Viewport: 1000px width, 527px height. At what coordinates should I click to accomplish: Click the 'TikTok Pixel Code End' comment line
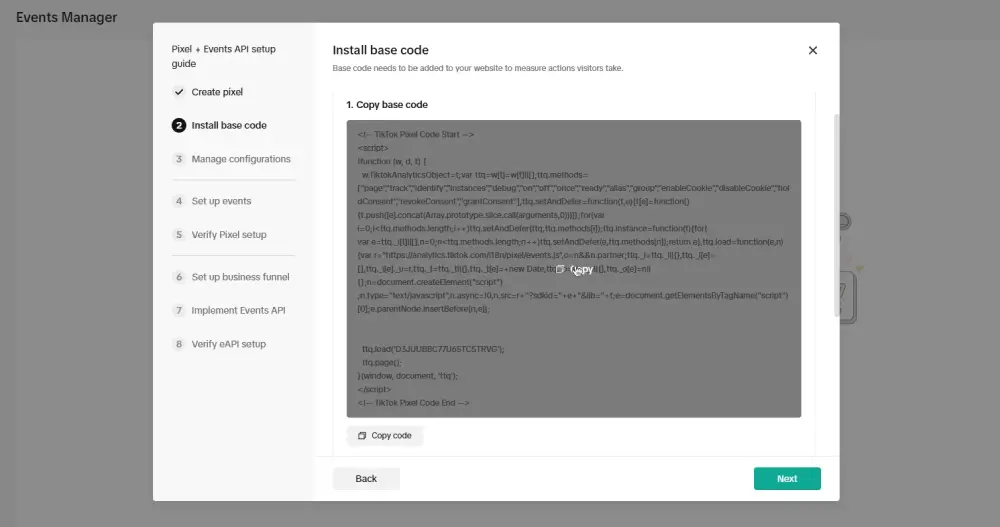(x=413, y=403)
